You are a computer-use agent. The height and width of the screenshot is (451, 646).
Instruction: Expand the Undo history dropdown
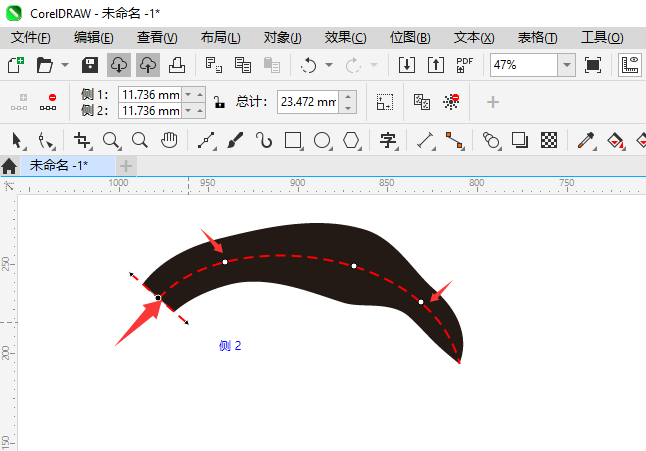click(x=329, y=65)
